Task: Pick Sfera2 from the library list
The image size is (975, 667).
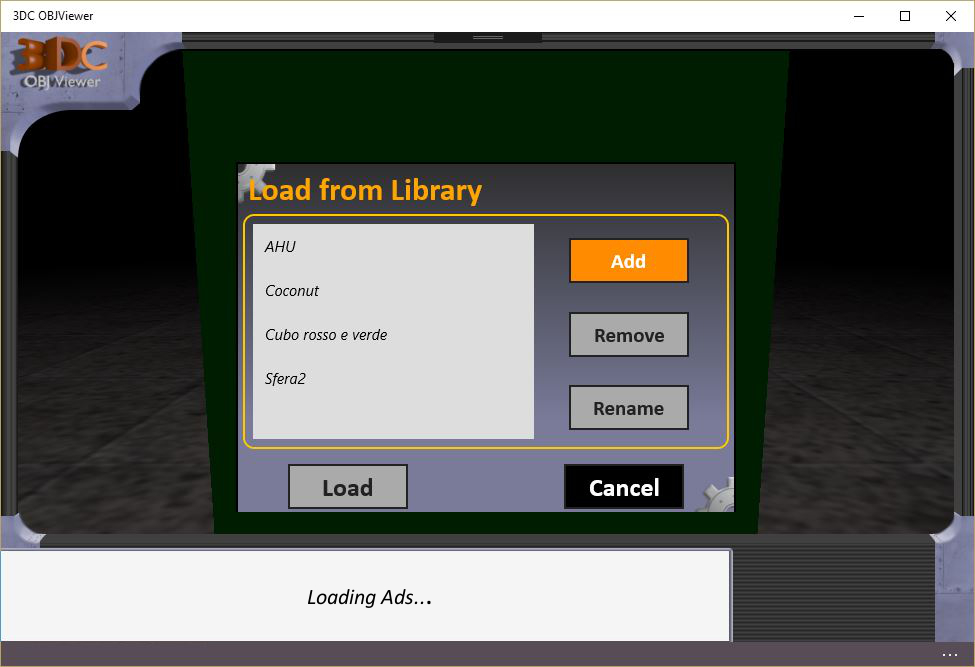Action: (285, 379)
